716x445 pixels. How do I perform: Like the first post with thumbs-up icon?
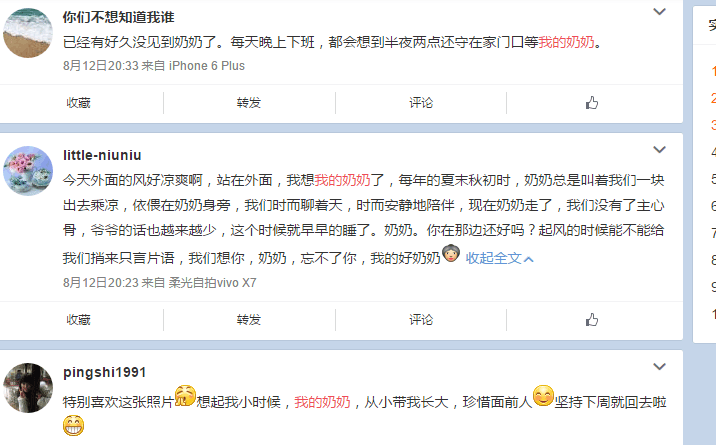(592, 103)
